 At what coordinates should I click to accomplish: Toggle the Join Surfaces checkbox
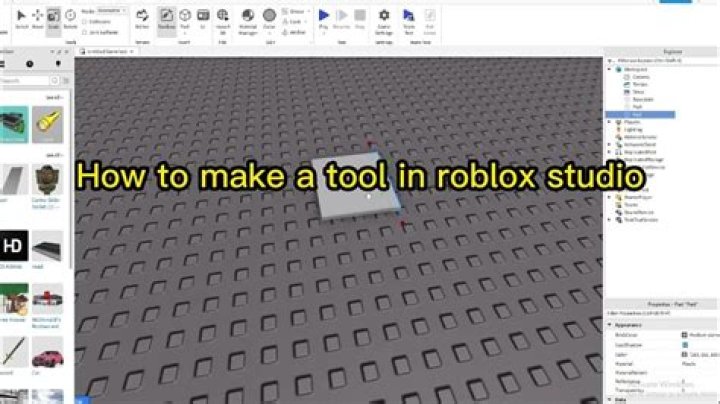point(84,33)
